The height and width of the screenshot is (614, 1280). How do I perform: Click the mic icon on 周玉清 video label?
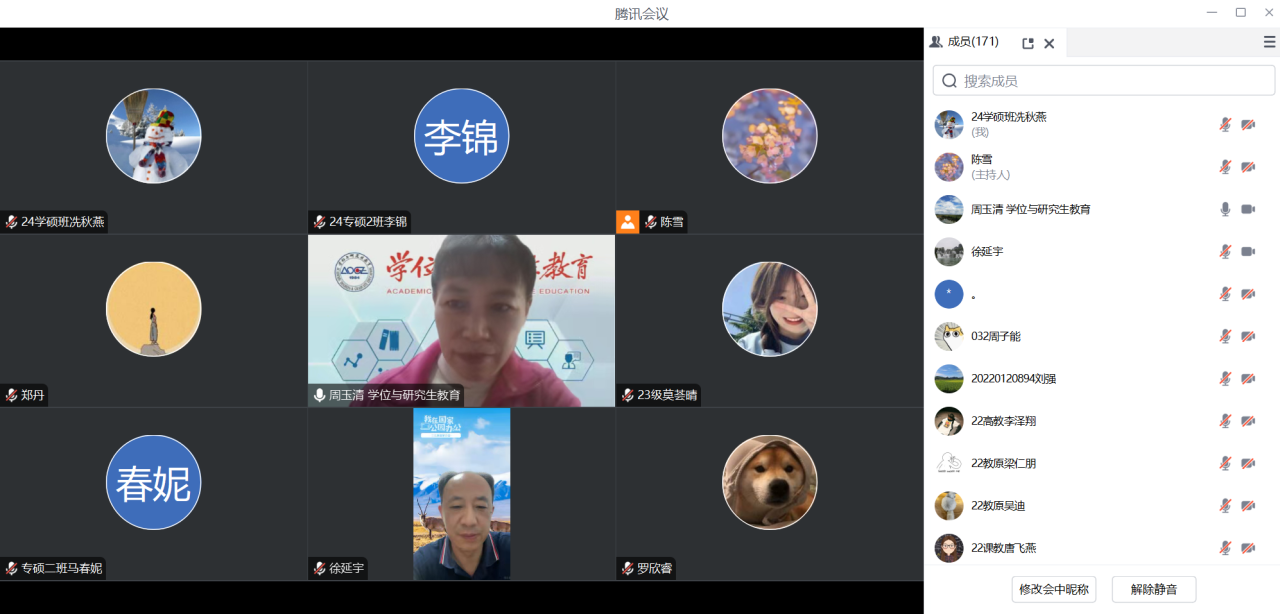click(319, 395)
